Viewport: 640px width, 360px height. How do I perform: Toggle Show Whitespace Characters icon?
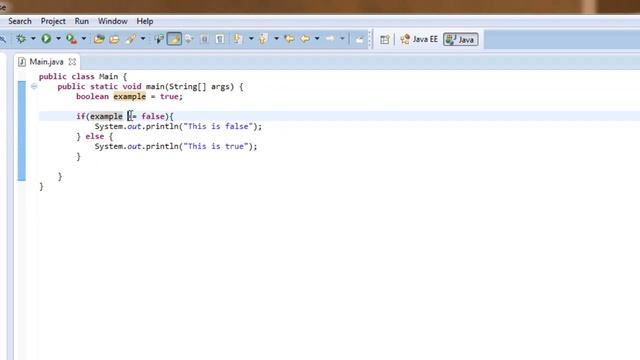tap(220, 39)
